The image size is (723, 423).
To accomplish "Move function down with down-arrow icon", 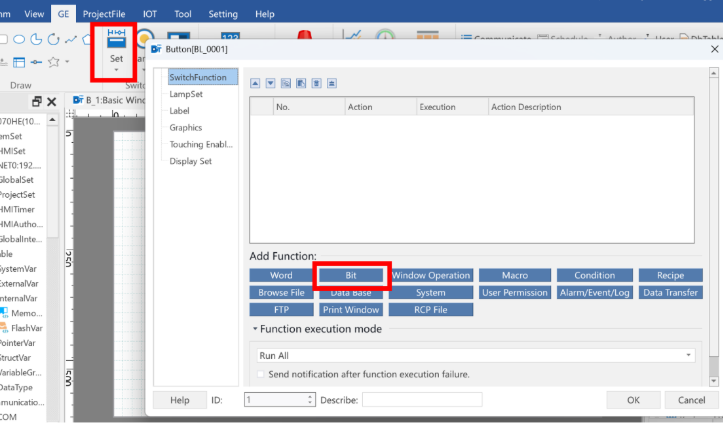I will click(x=271, y=83).
